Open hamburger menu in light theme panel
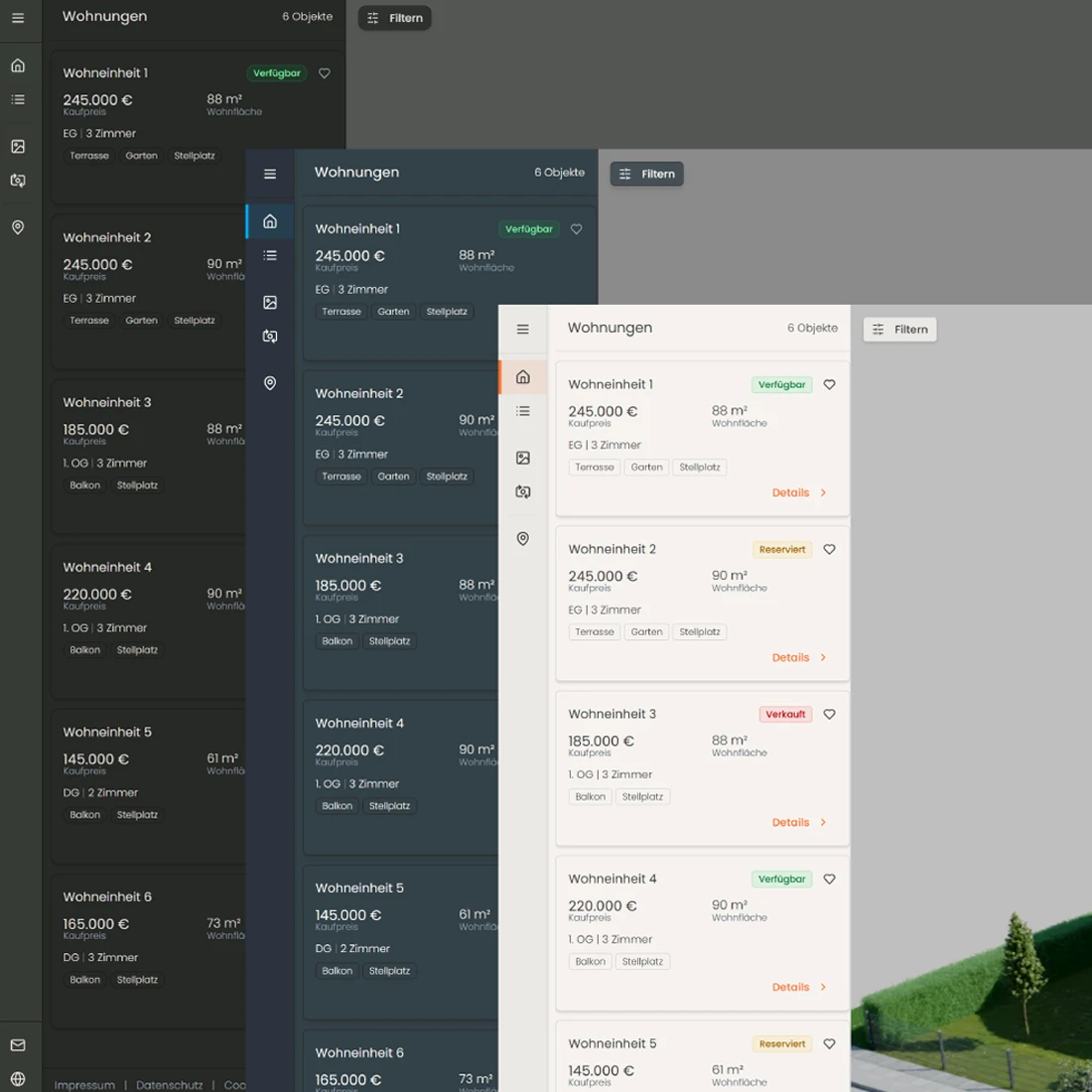The height and width of the screenshot is (1092, 1092). coord(523,329)
